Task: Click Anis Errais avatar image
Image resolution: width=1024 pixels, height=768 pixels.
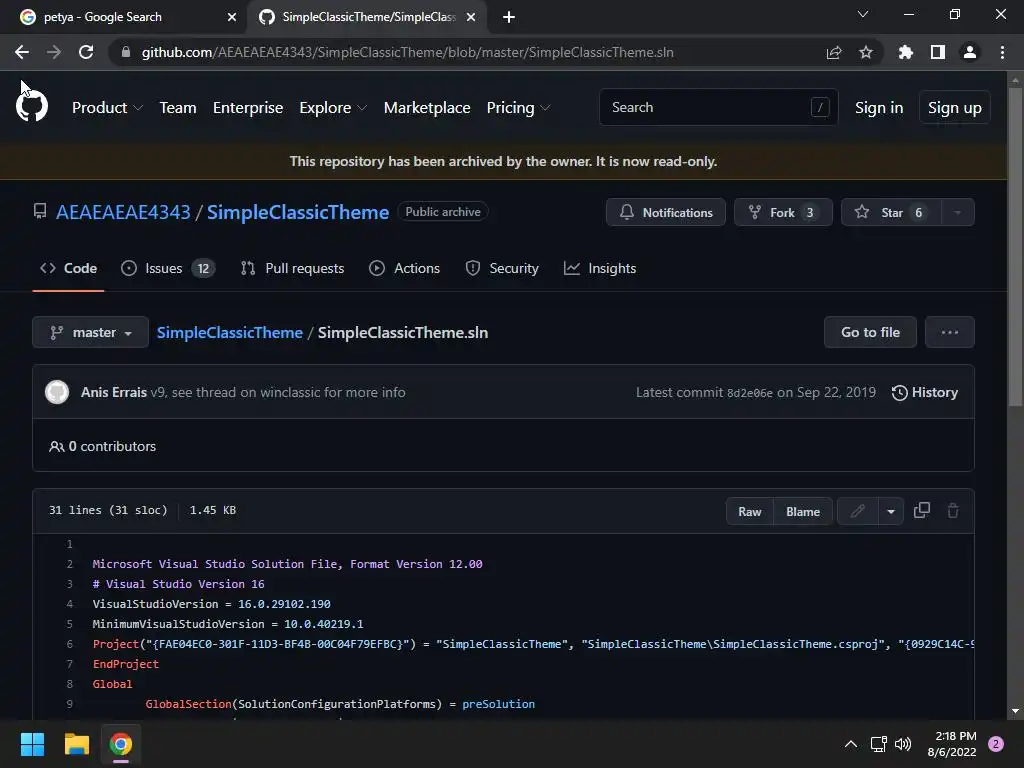Action: point(57,392)
